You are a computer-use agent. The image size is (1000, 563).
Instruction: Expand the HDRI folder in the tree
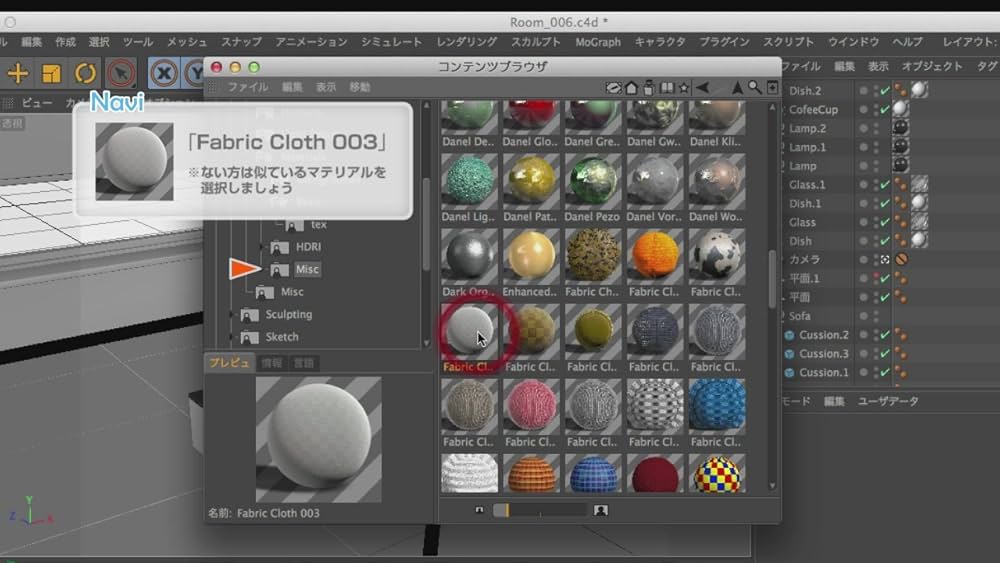tap(261, 247)
